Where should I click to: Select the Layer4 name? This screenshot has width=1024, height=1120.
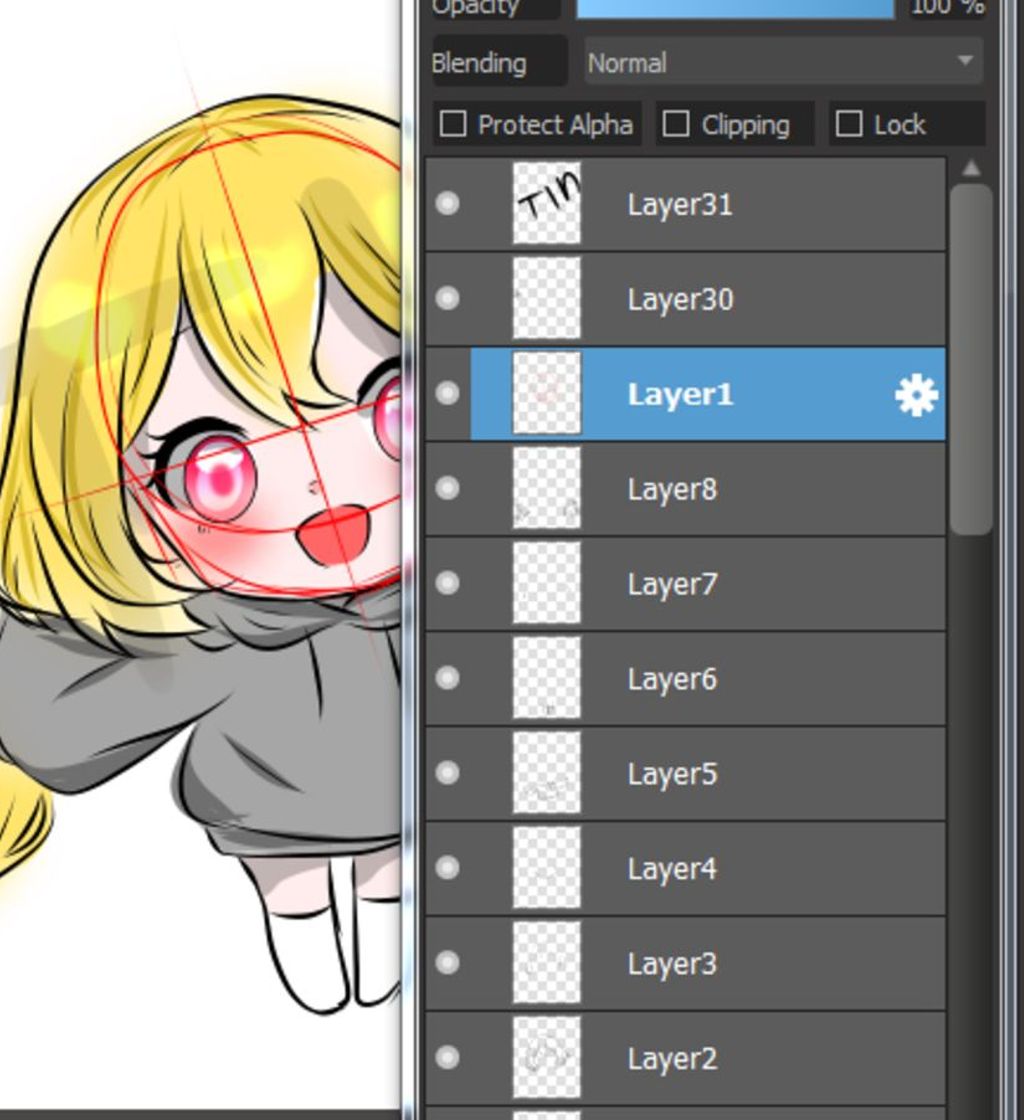click(672, 869)
